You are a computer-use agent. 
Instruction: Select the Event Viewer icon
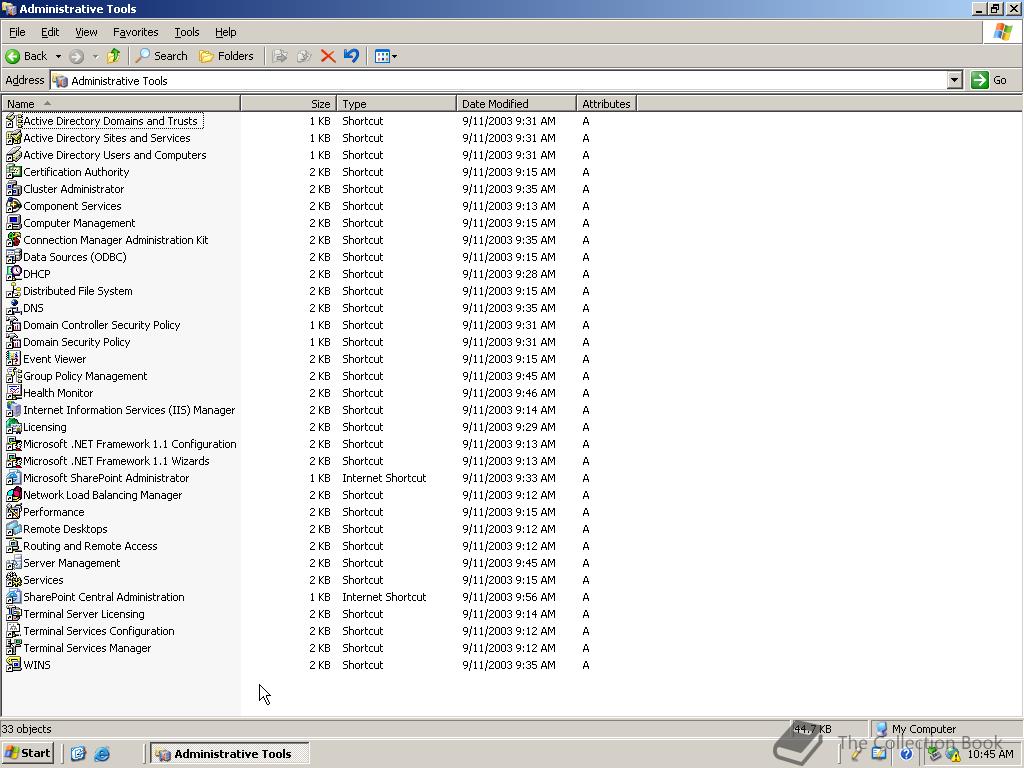click(13, 359)
